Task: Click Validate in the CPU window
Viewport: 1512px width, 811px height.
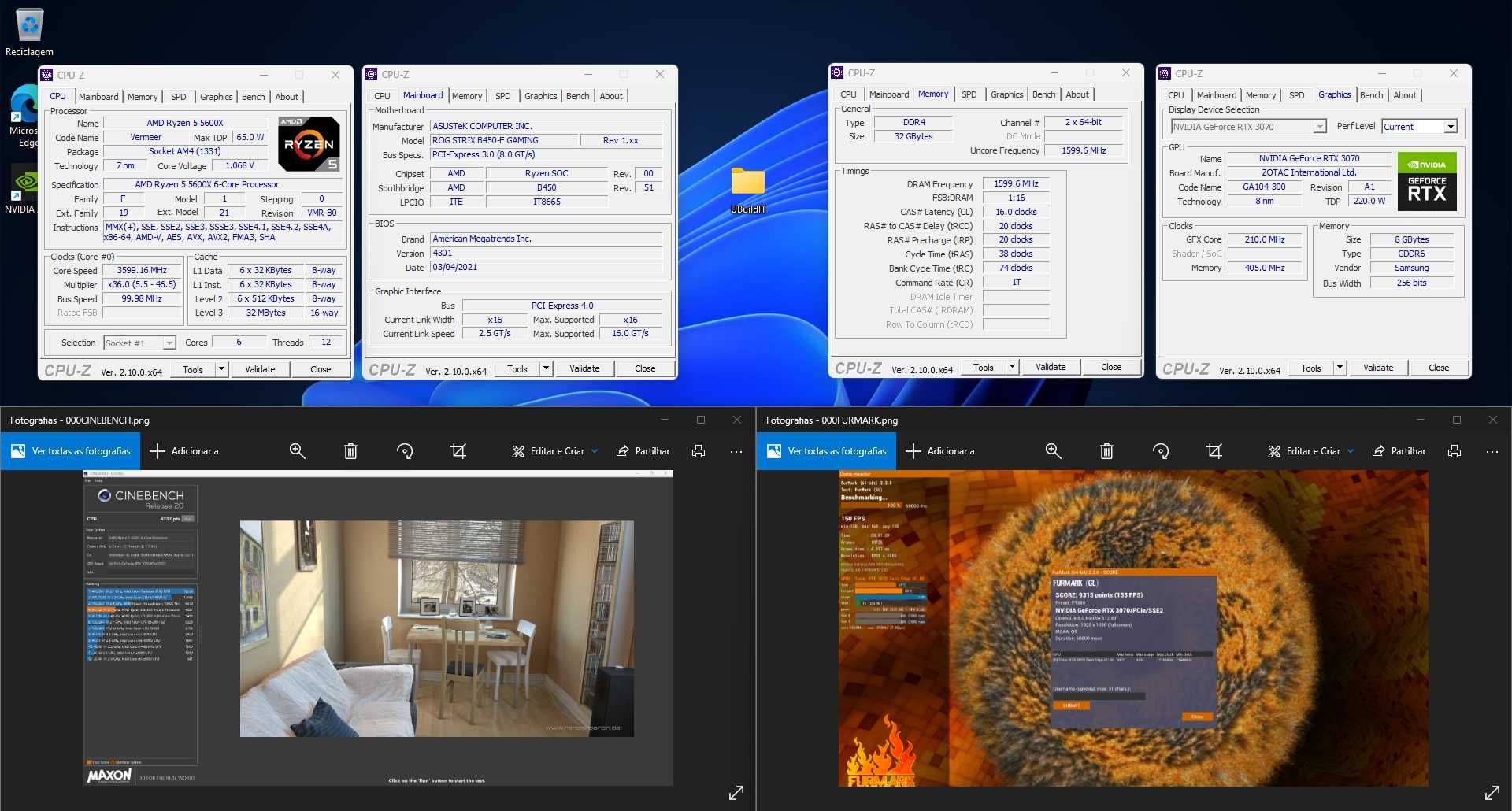Action: [x=260, y=369]
